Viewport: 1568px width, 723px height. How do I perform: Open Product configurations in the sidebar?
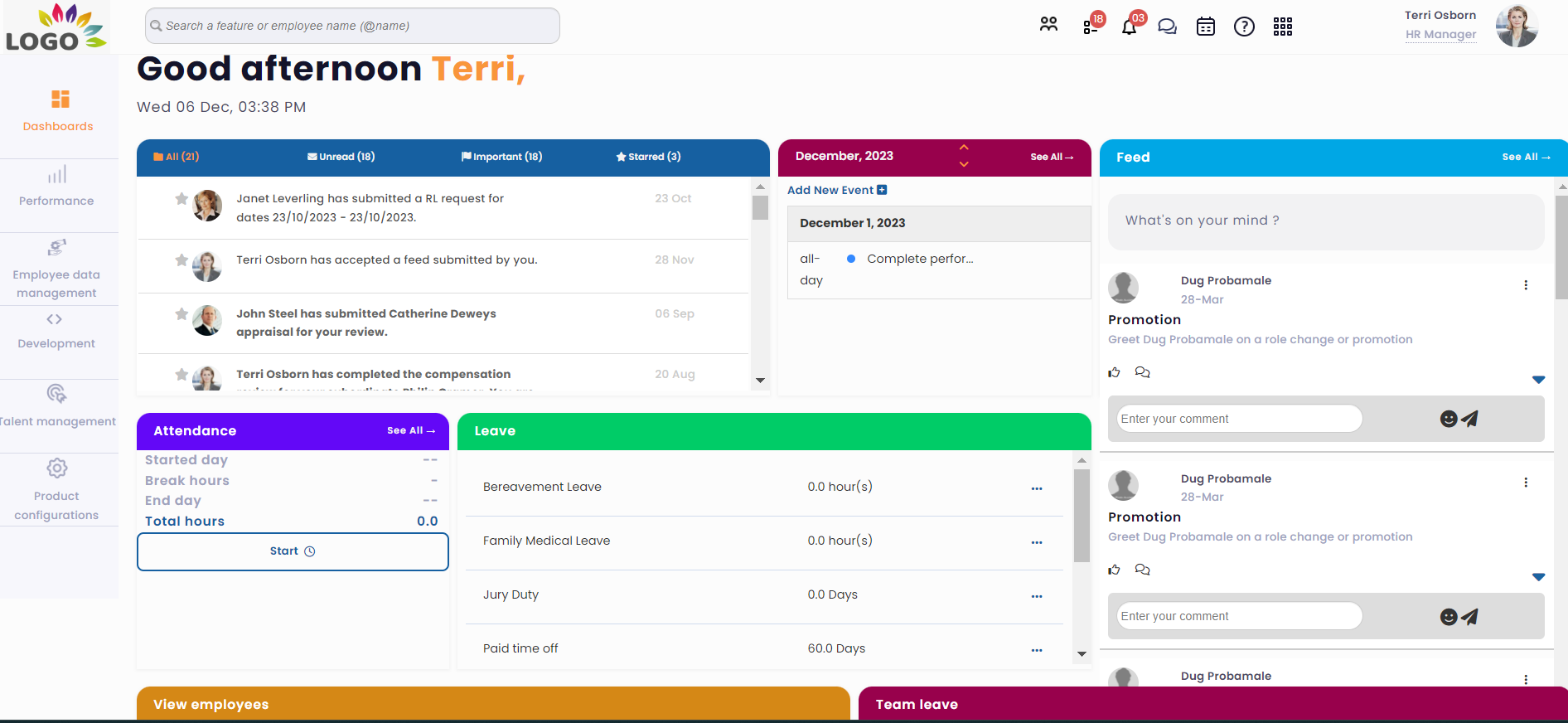click(x=56, y=489)
